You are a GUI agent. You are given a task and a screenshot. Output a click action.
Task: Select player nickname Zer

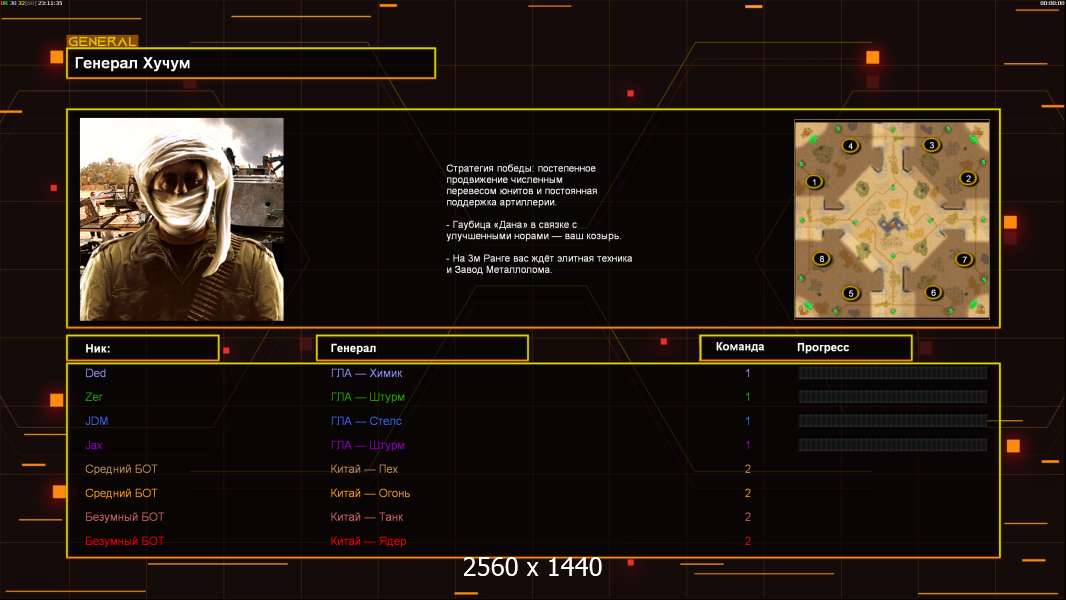point(94,397)
